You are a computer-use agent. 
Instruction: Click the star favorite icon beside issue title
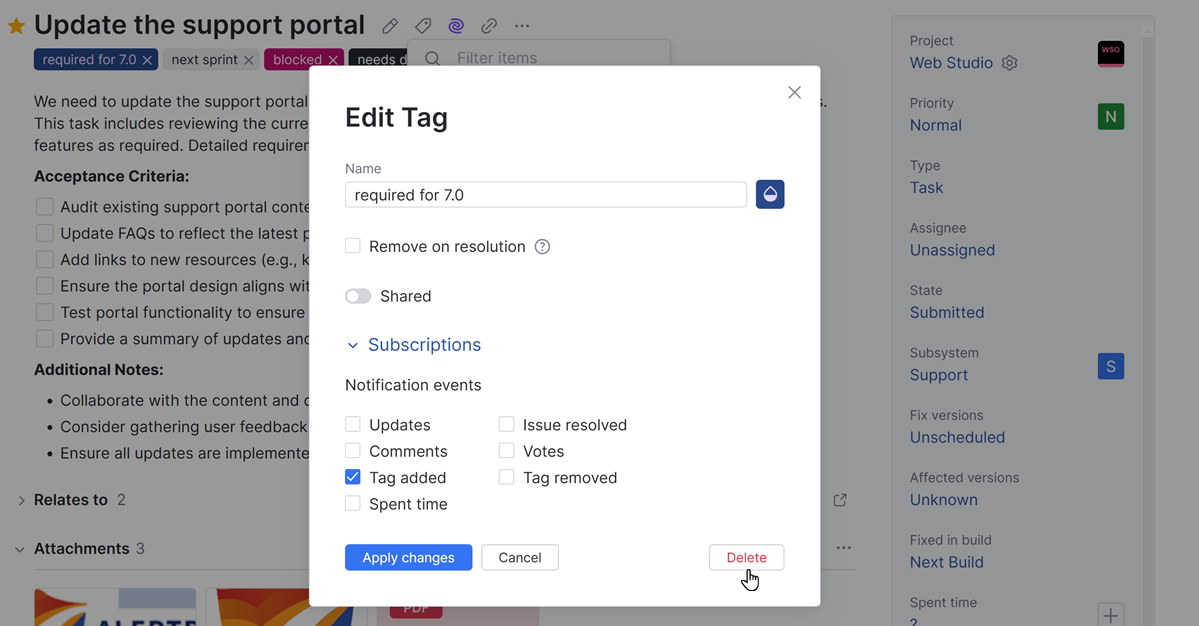point(16,24)
